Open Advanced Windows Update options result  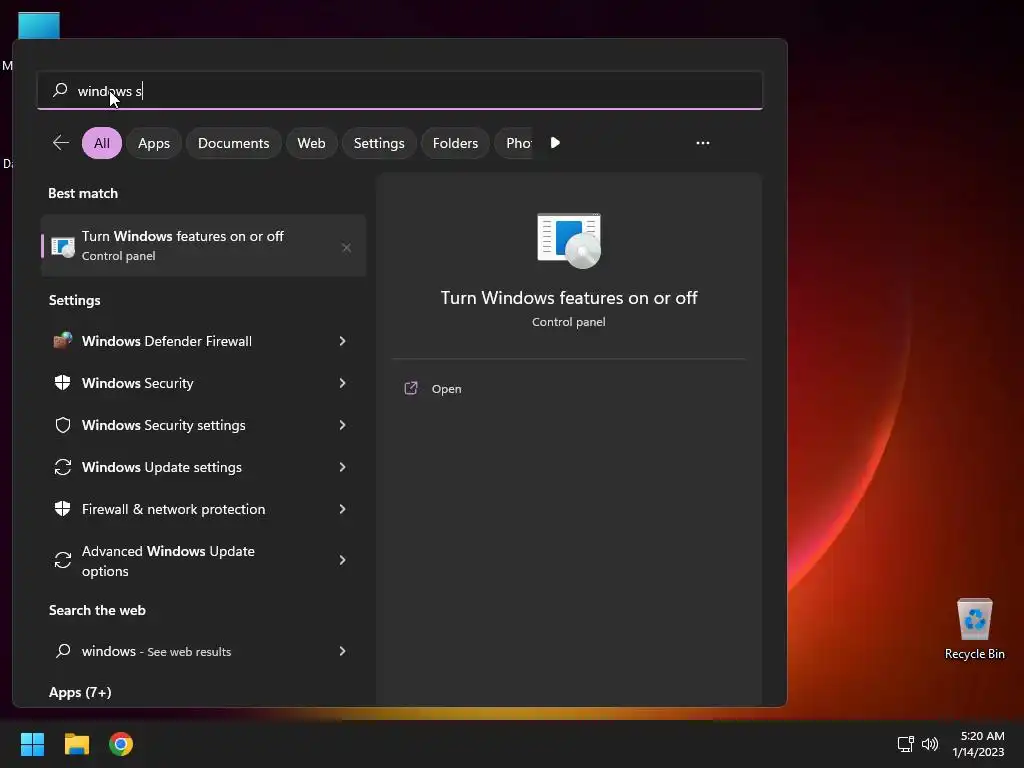[x=203, y=560]
